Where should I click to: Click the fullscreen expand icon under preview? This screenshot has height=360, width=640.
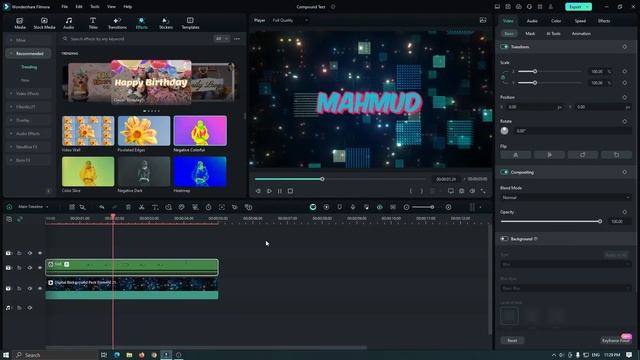[483, 191]
